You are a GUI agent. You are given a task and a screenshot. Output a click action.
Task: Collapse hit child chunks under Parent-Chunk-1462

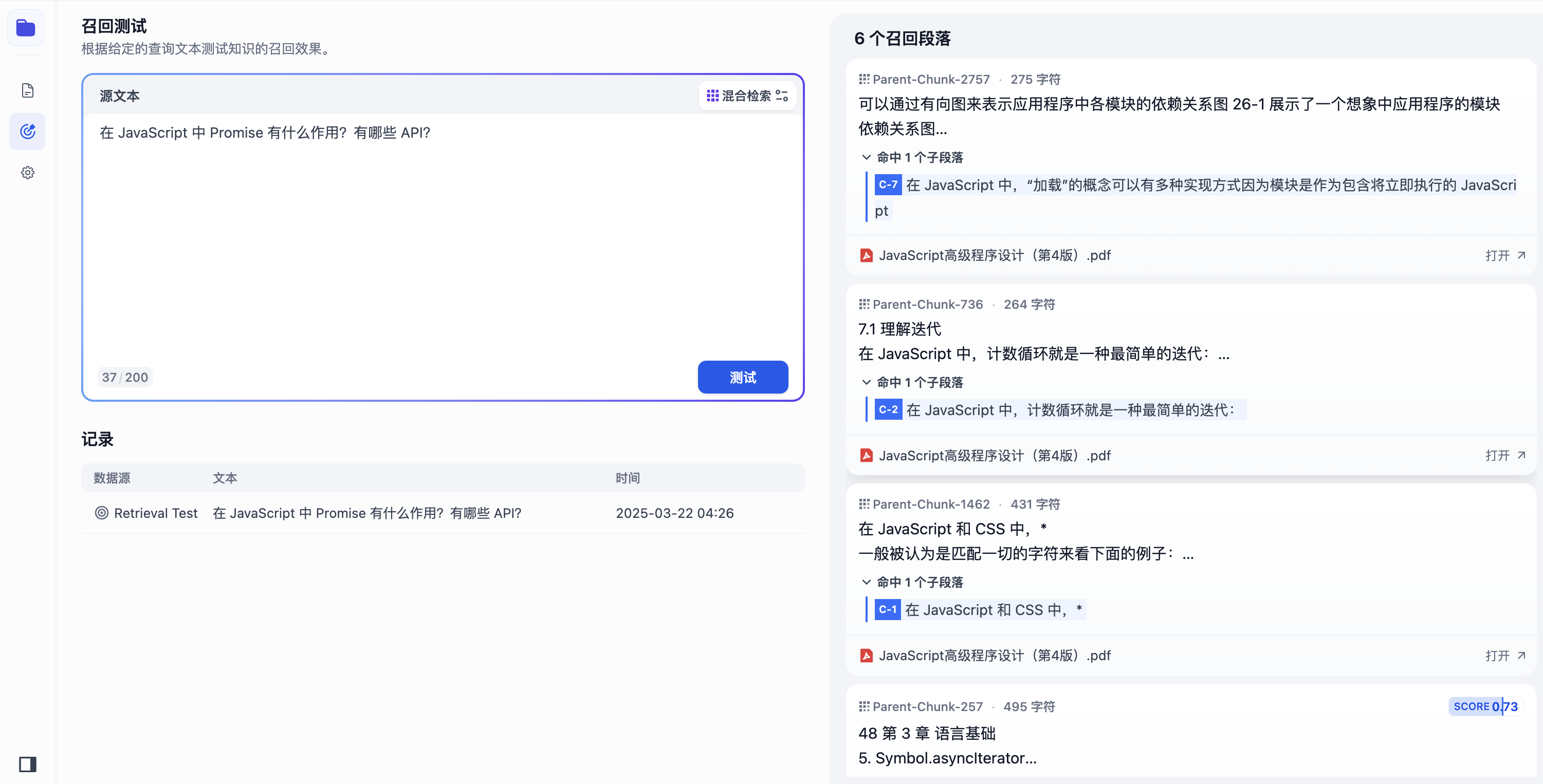point(866,582)
